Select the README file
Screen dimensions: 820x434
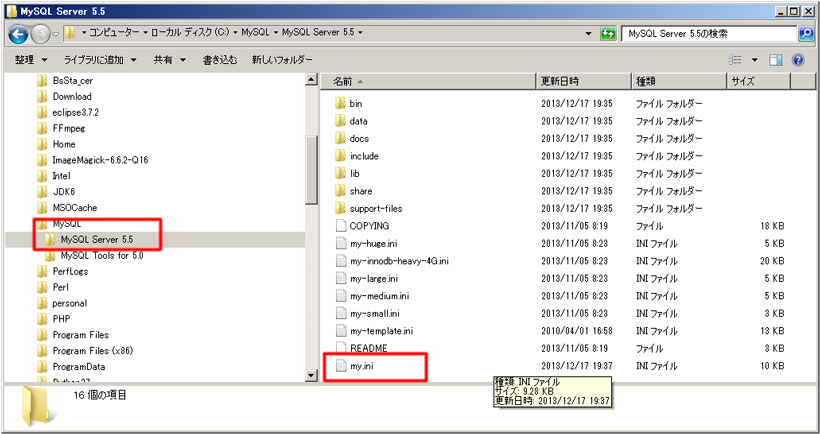pos(369,348)
